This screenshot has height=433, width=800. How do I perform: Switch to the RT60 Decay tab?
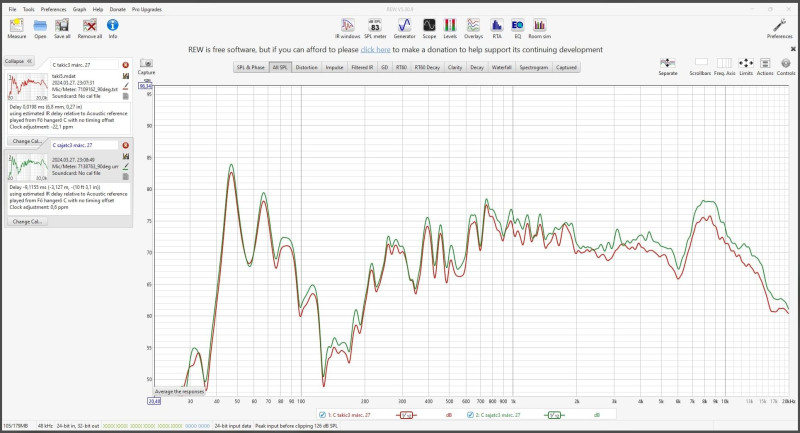(427, 67)
